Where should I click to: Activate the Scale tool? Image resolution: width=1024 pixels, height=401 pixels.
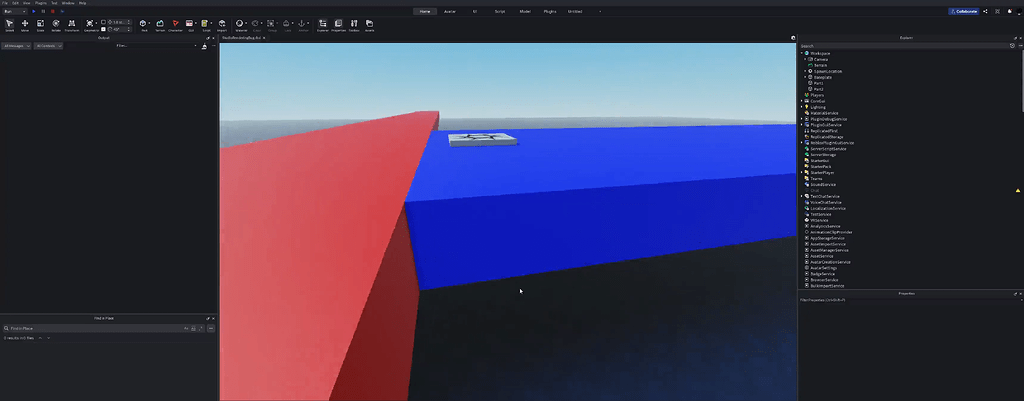click(40, 25)
